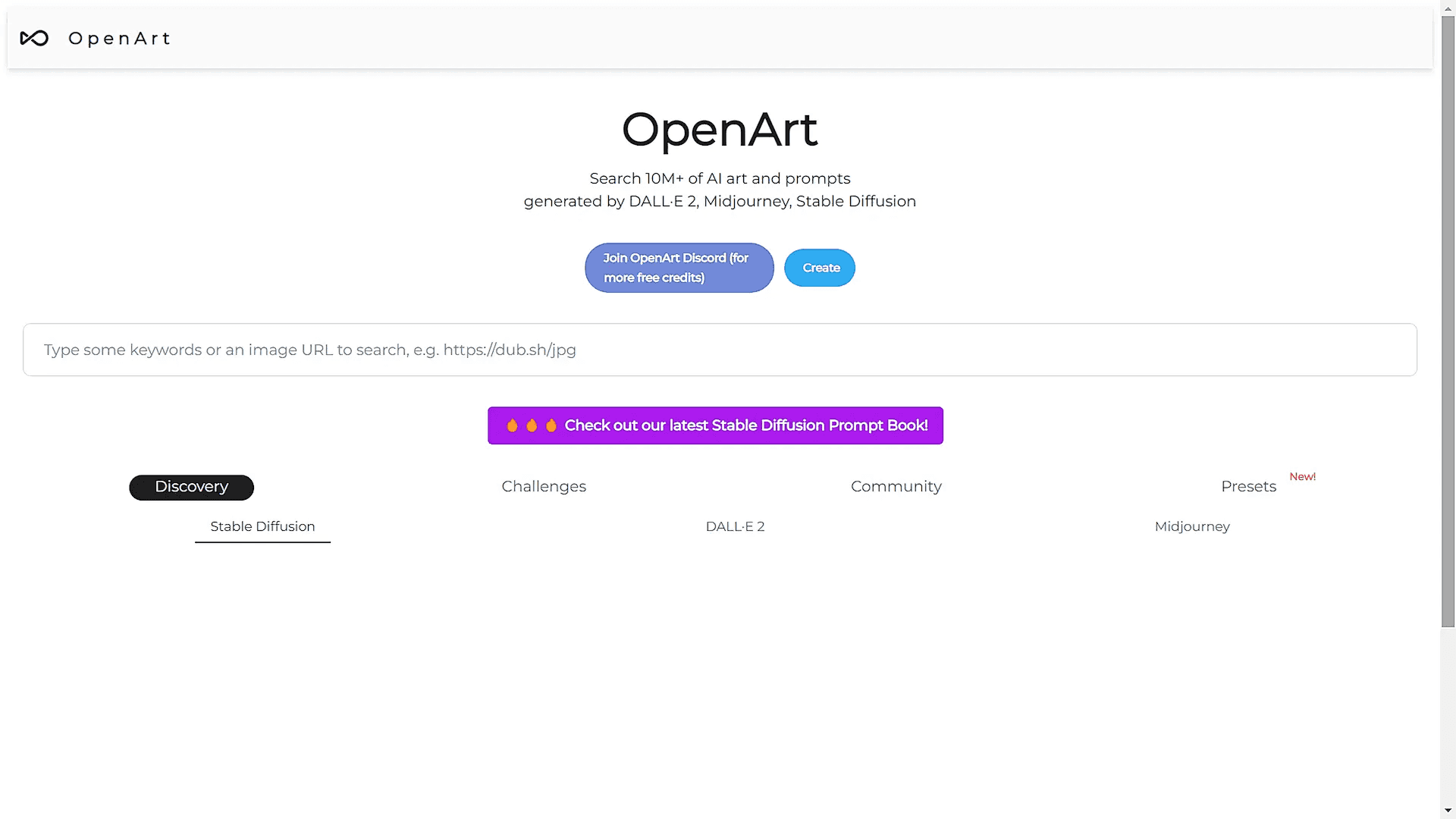This screenshot has height=819, width=1456.
Task: Choose the Stable Diffusion sub-tab
Action: pos(262,526)
